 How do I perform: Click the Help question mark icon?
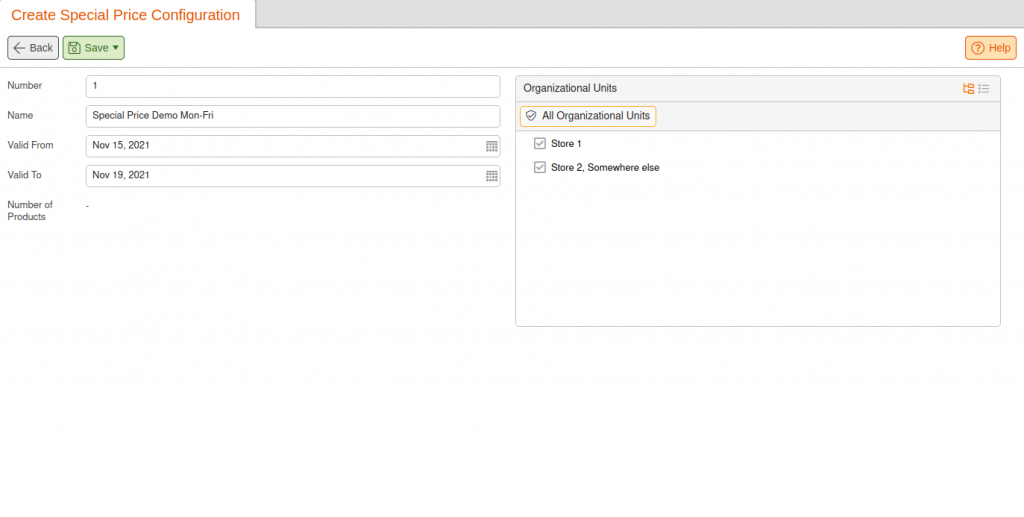(x=978, y=48)
